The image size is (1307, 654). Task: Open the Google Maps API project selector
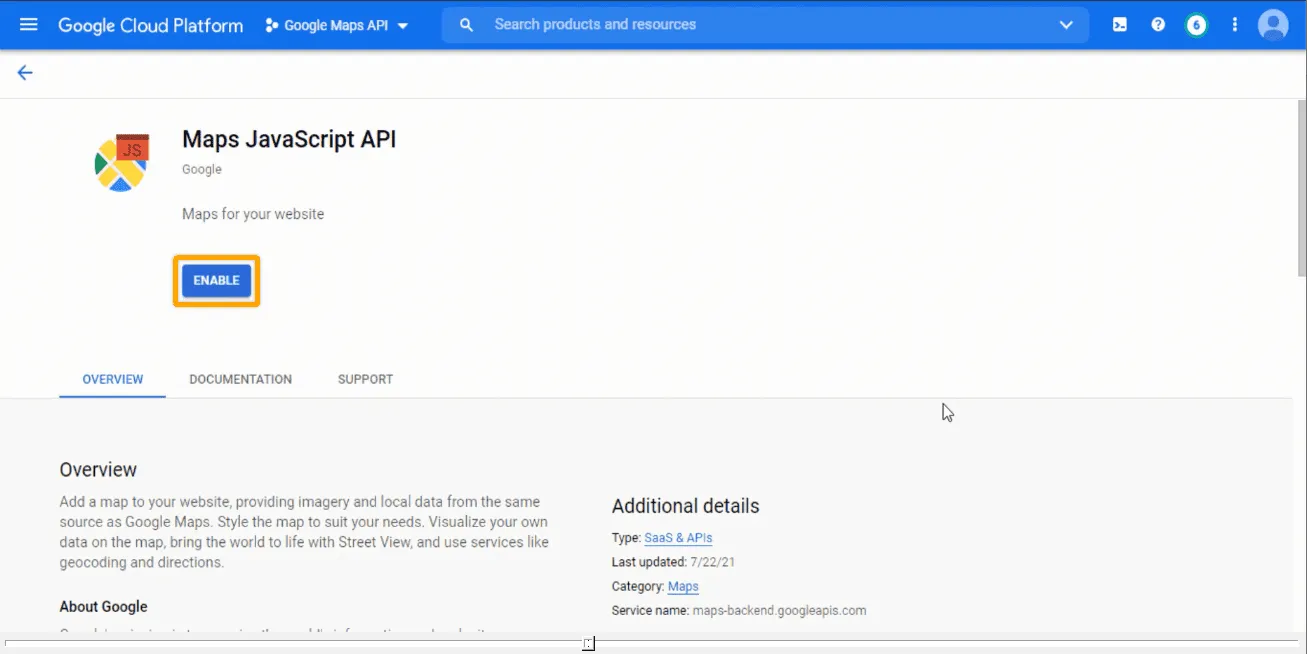coord(337,26)
